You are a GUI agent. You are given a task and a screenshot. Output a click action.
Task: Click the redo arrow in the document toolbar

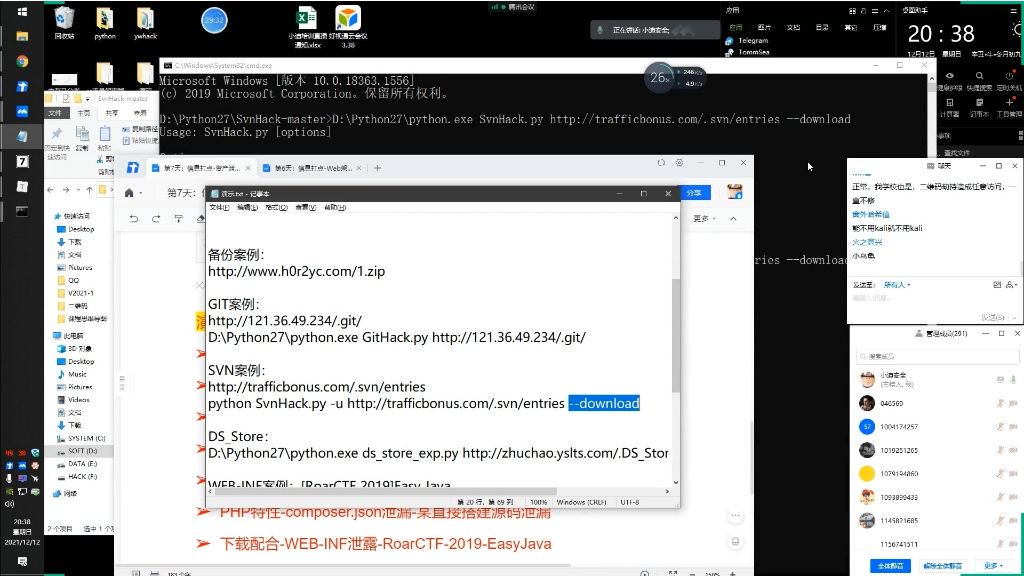pos(156,219)
